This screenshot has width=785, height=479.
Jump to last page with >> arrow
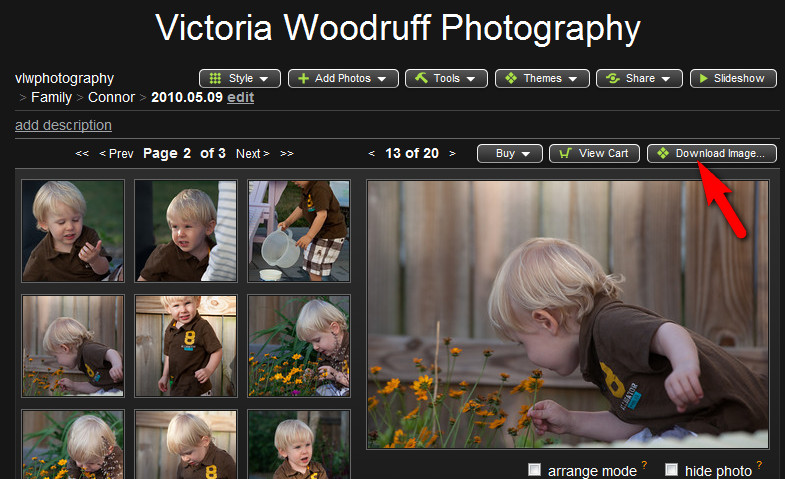coord(286,154)
